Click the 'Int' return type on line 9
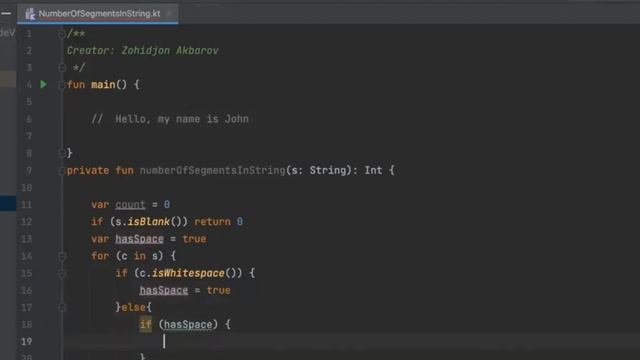 (x=373, y=171)
